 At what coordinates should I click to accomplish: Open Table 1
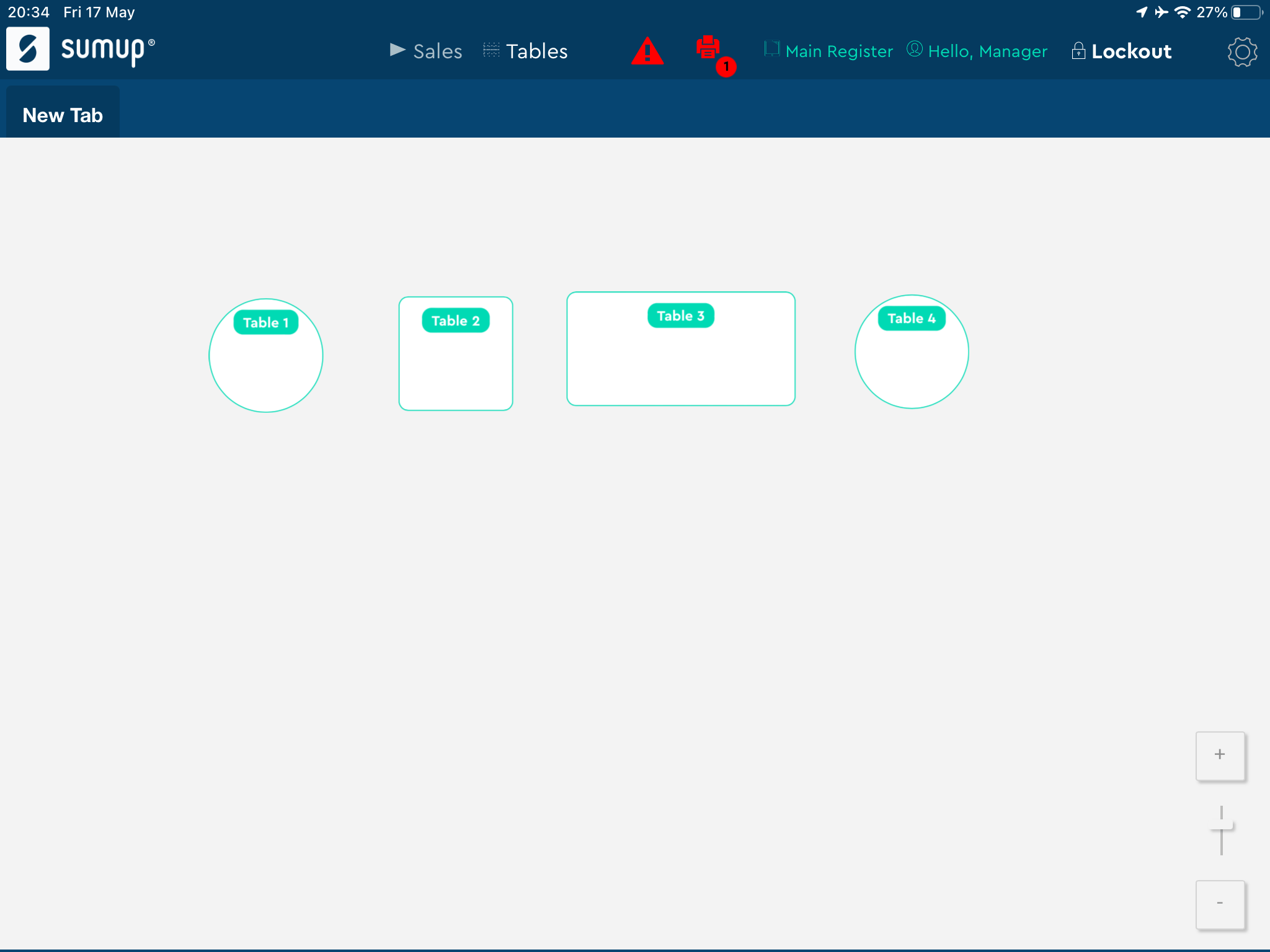(x=265, y=355)
